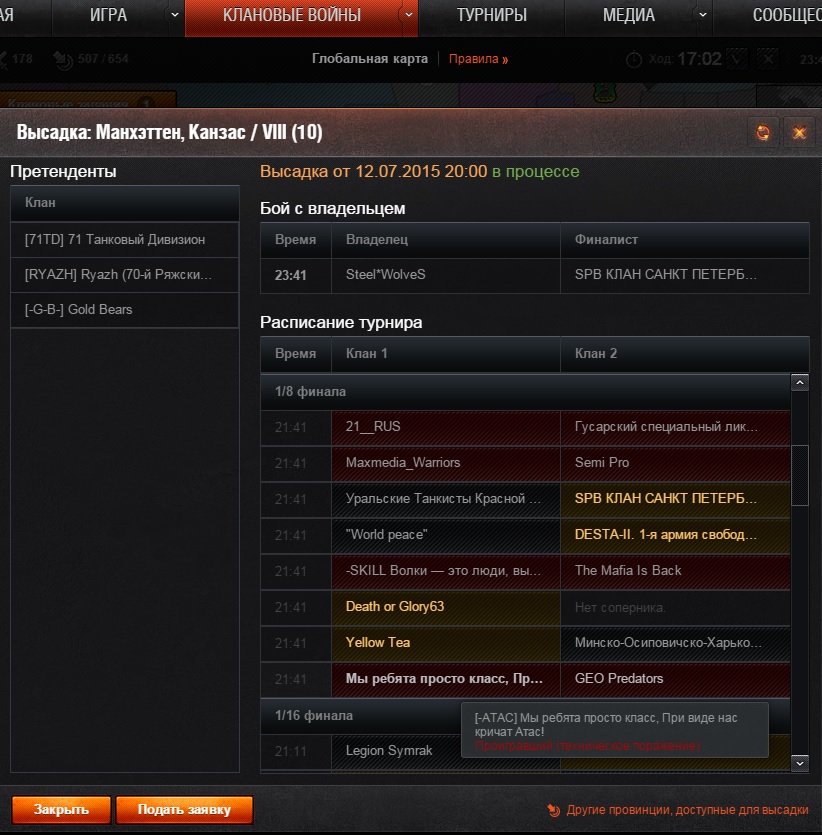Open the Правила link
The width and height of the screenshot is (822, 835).
point(478,59)
